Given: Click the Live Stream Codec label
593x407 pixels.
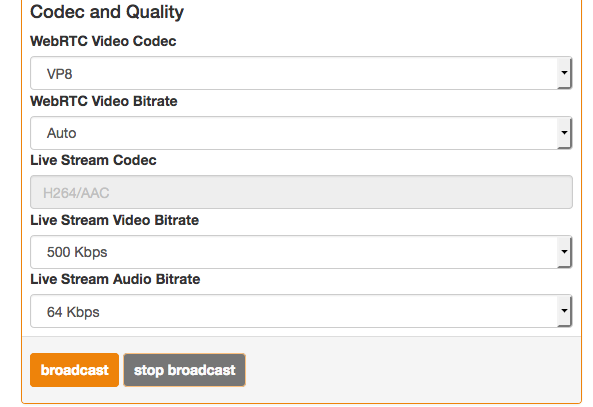Looking at the screenshot, I should click(93, 160).
